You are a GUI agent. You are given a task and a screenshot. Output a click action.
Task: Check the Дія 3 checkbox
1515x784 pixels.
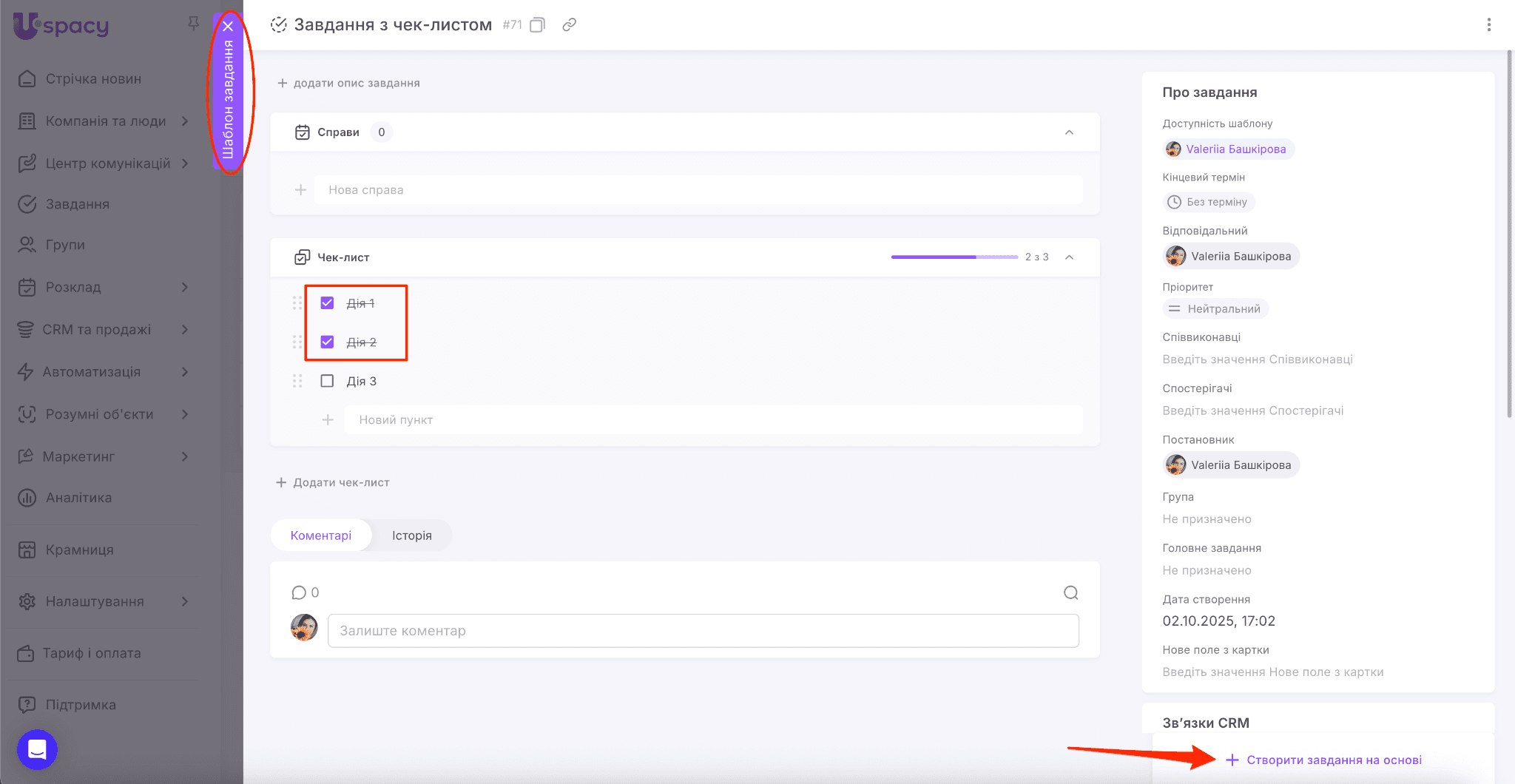point(327,381)
